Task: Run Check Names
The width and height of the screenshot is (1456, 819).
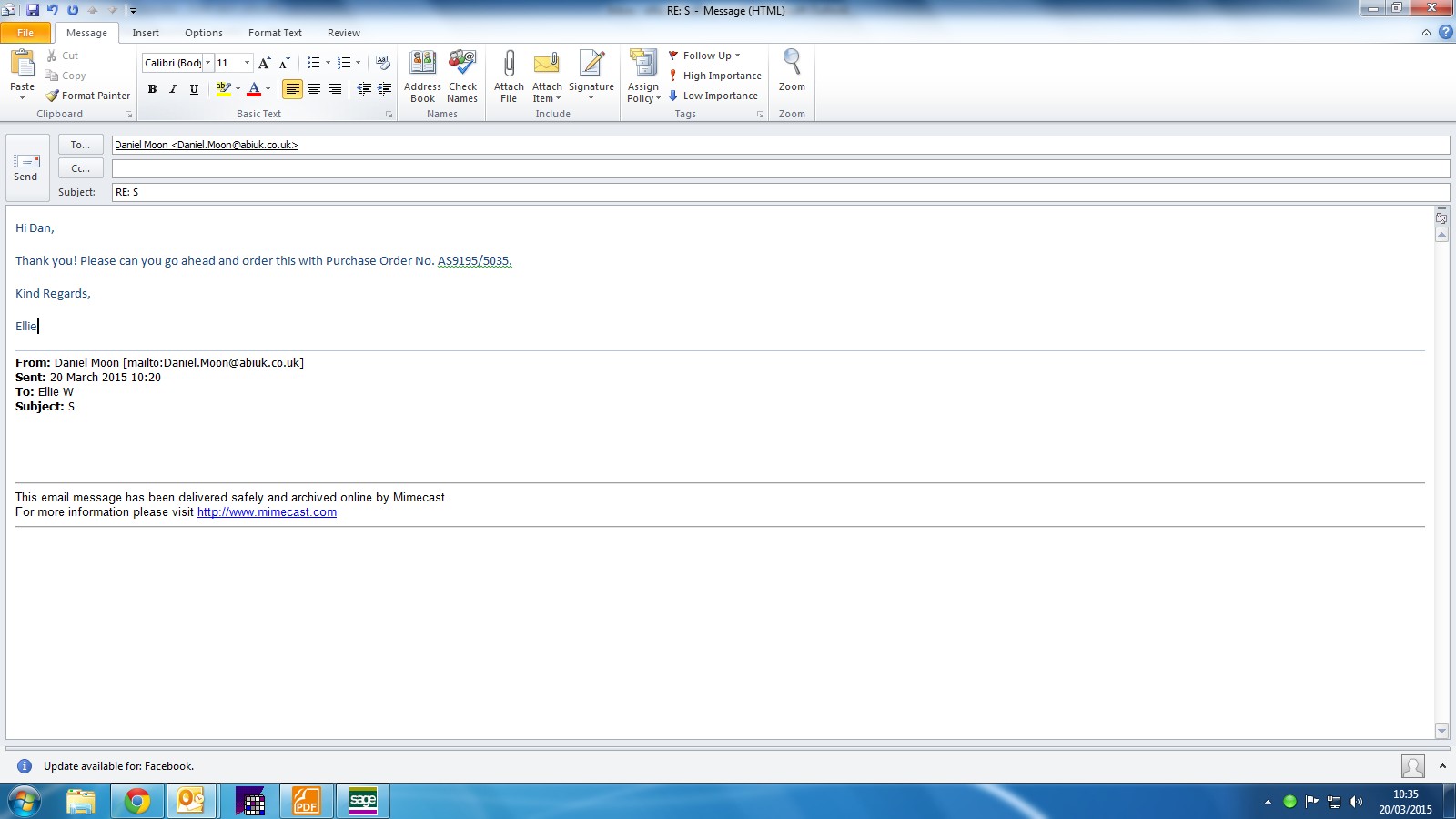Action: (x=462, y=76)
